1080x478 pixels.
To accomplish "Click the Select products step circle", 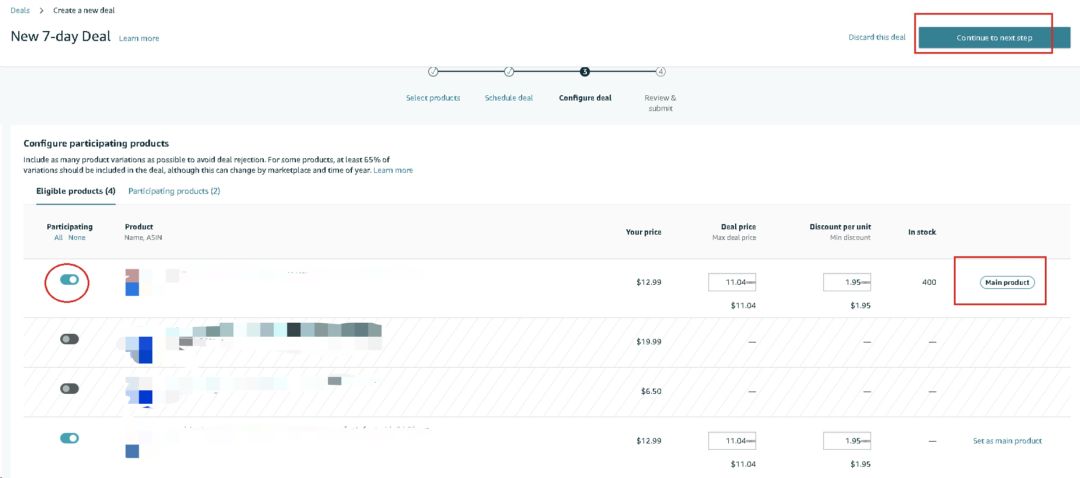I will pyautogui.click(x=433, y=72).
